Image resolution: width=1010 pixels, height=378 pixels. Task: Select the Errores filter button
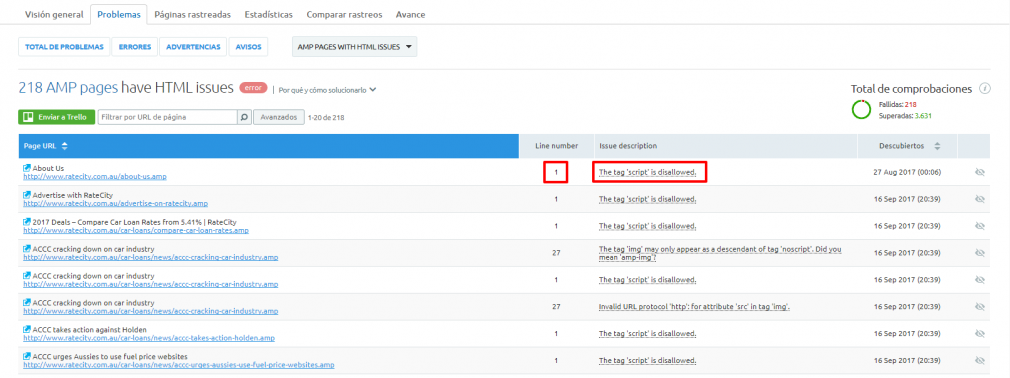135,47
